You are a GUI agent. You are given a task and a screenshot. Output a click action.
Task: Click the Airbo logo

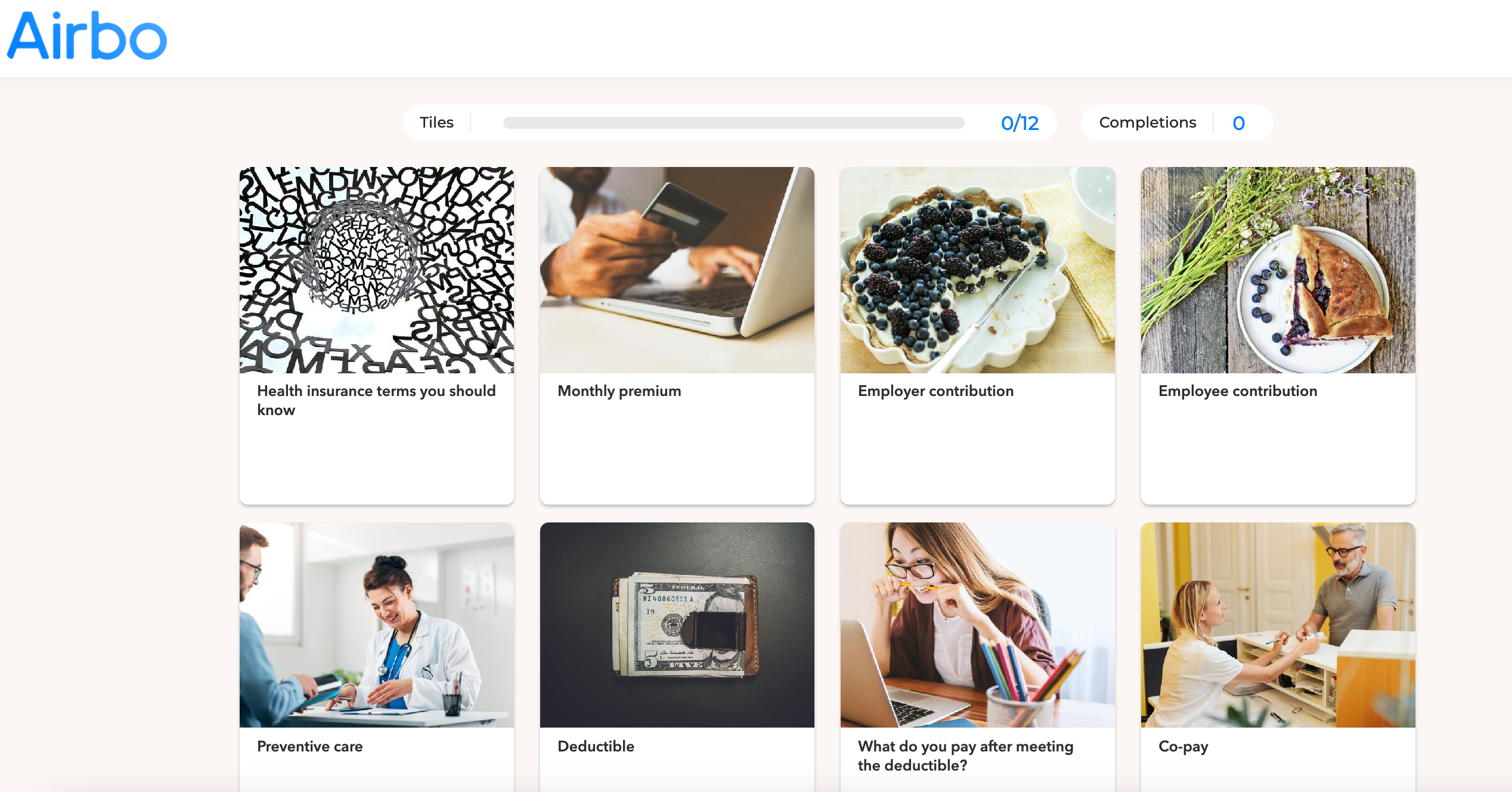87,36
